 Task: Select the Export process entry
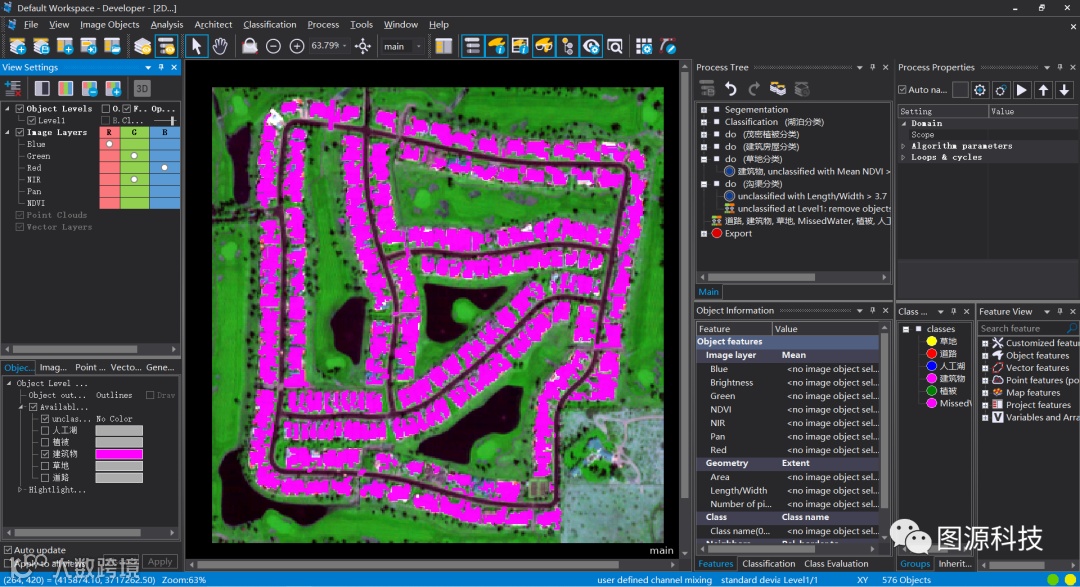[x=738, y=233]
